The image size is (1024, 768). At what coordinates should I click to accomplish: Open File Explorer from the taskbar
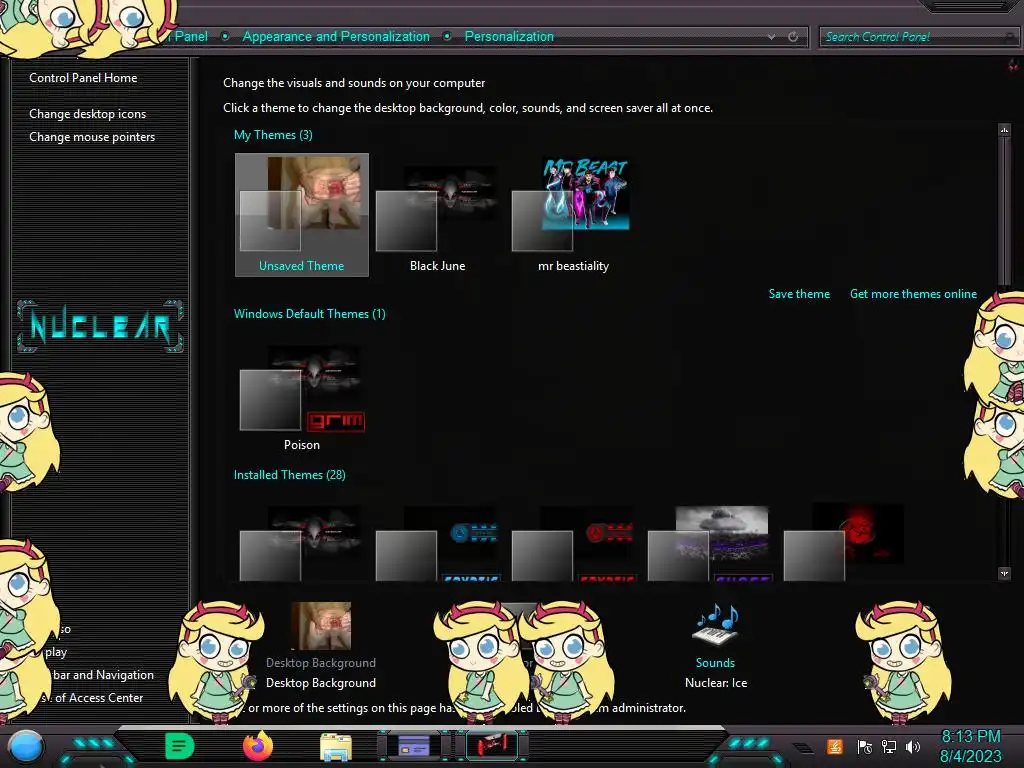click(x=336, y=746)
